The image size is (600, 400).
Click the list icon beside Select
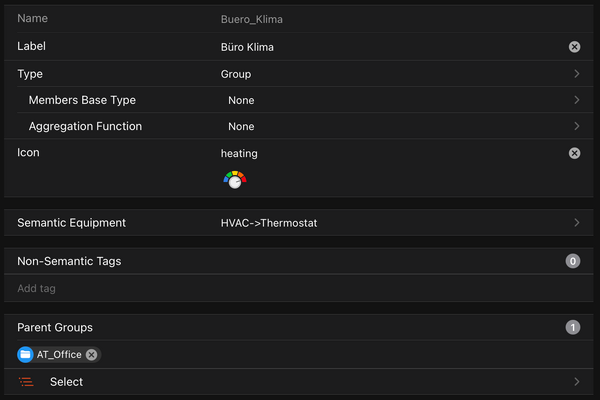coord(26,382)
